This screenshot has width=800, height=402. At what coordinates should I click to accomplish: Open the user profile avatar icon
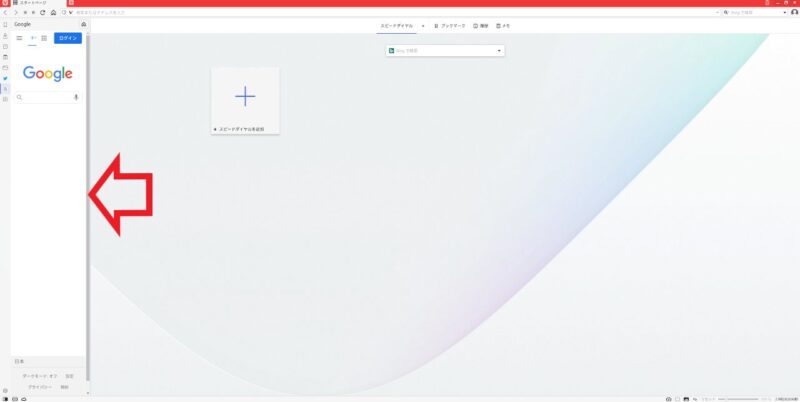794,12
